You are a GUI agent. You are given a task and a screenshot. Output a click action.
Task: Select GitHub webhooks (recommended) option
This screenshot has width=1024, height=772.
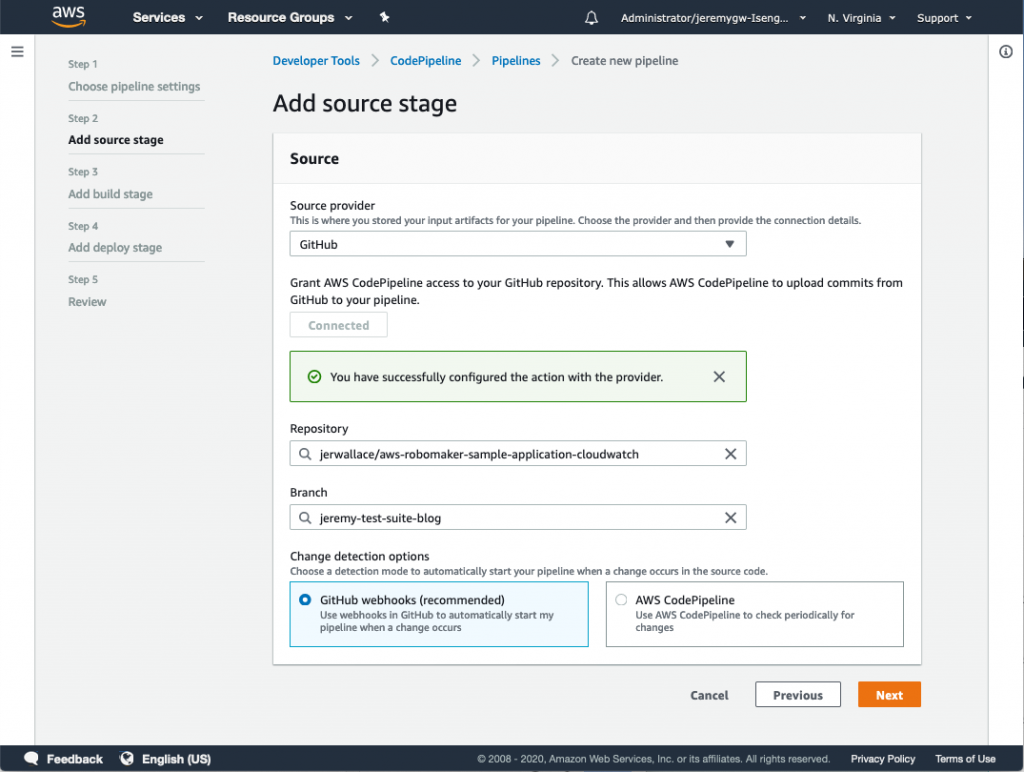pyautogui.click(x=439, y=614)
